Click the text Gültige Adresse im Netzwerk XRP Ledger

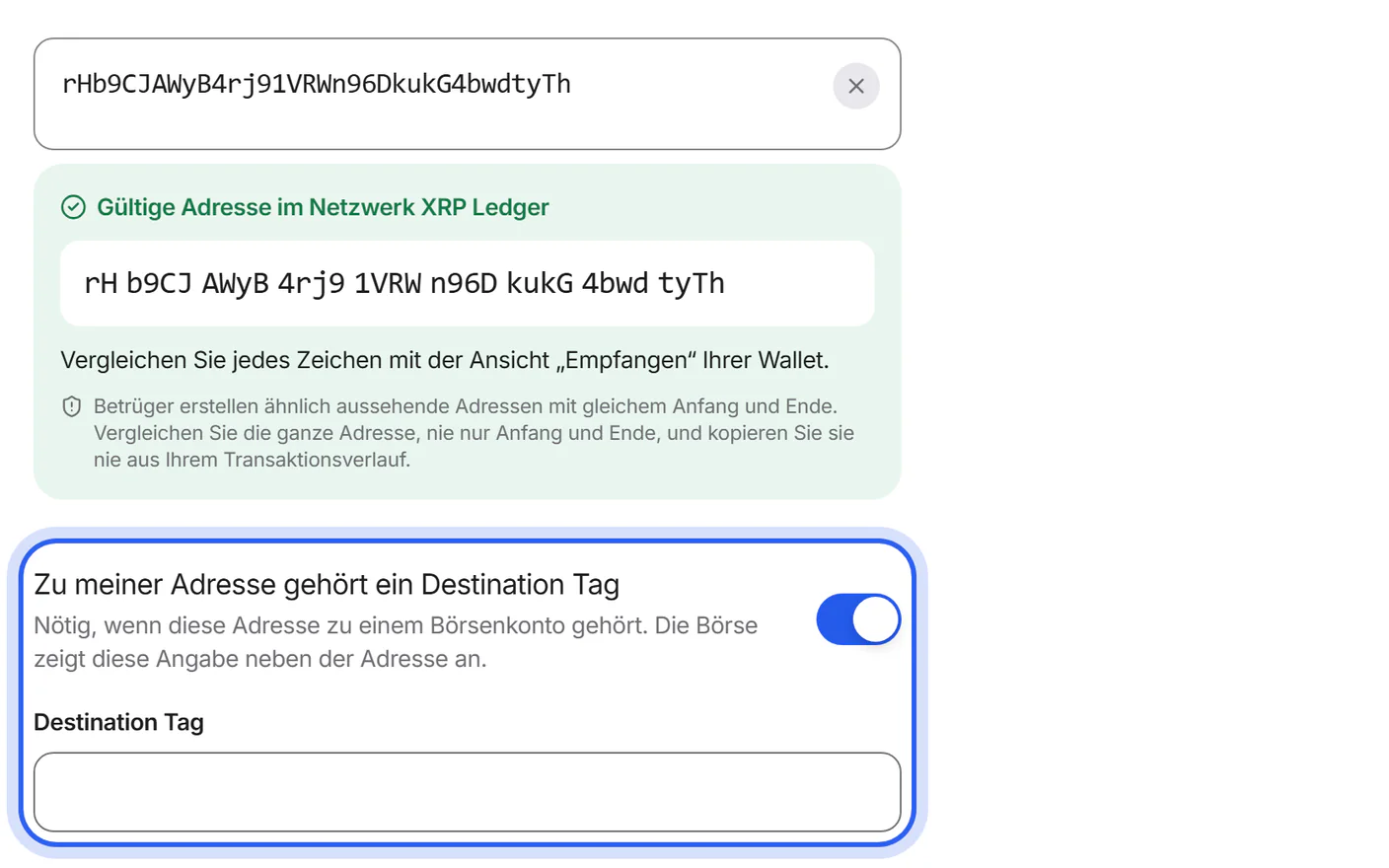click(323, 207)
